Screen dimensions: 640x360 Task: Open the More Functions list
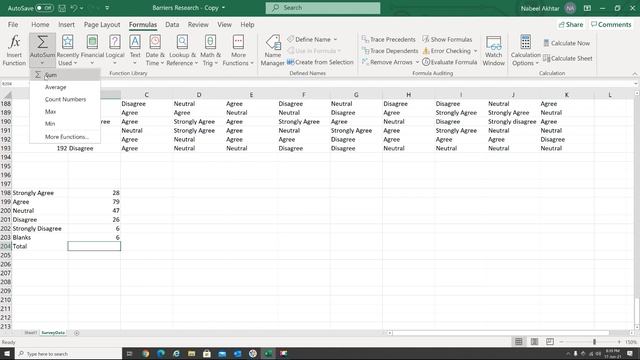pyautogui.click(x=238, y=51)
